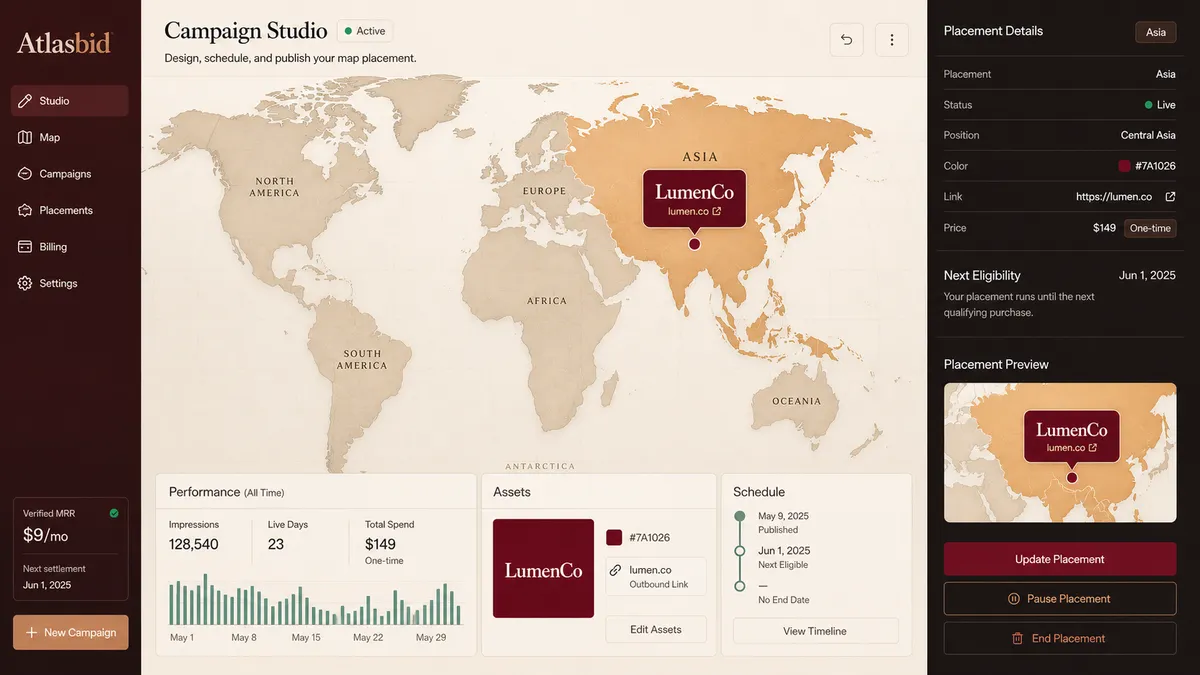Screen dimensions: 1200x675
Task: Click the Central Asia position value
Action: coord(1148,135)
